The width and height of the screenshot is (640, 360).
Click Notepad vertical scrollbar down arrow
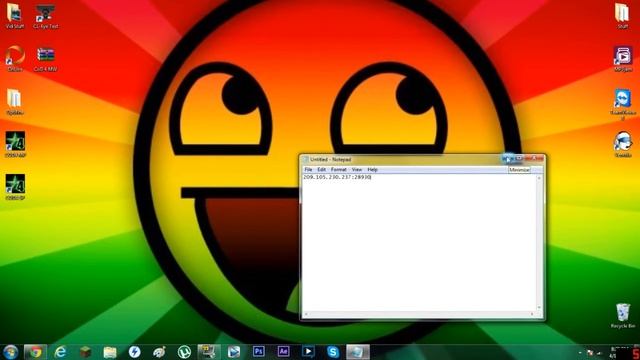[539, 308]
